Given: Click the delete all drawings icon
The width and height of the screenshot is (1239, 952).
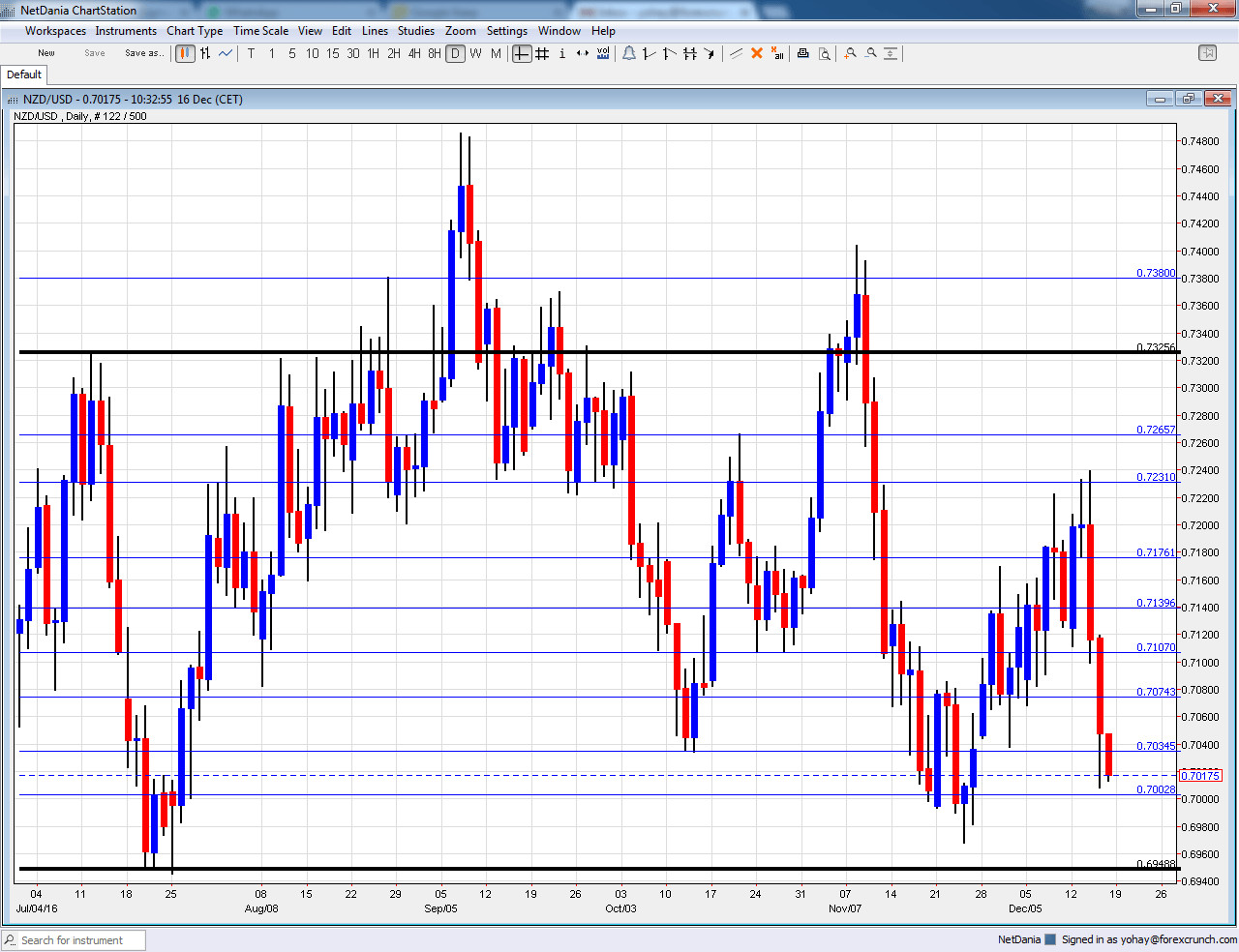Looking at the screenshot, I should (x=777, y=53).
